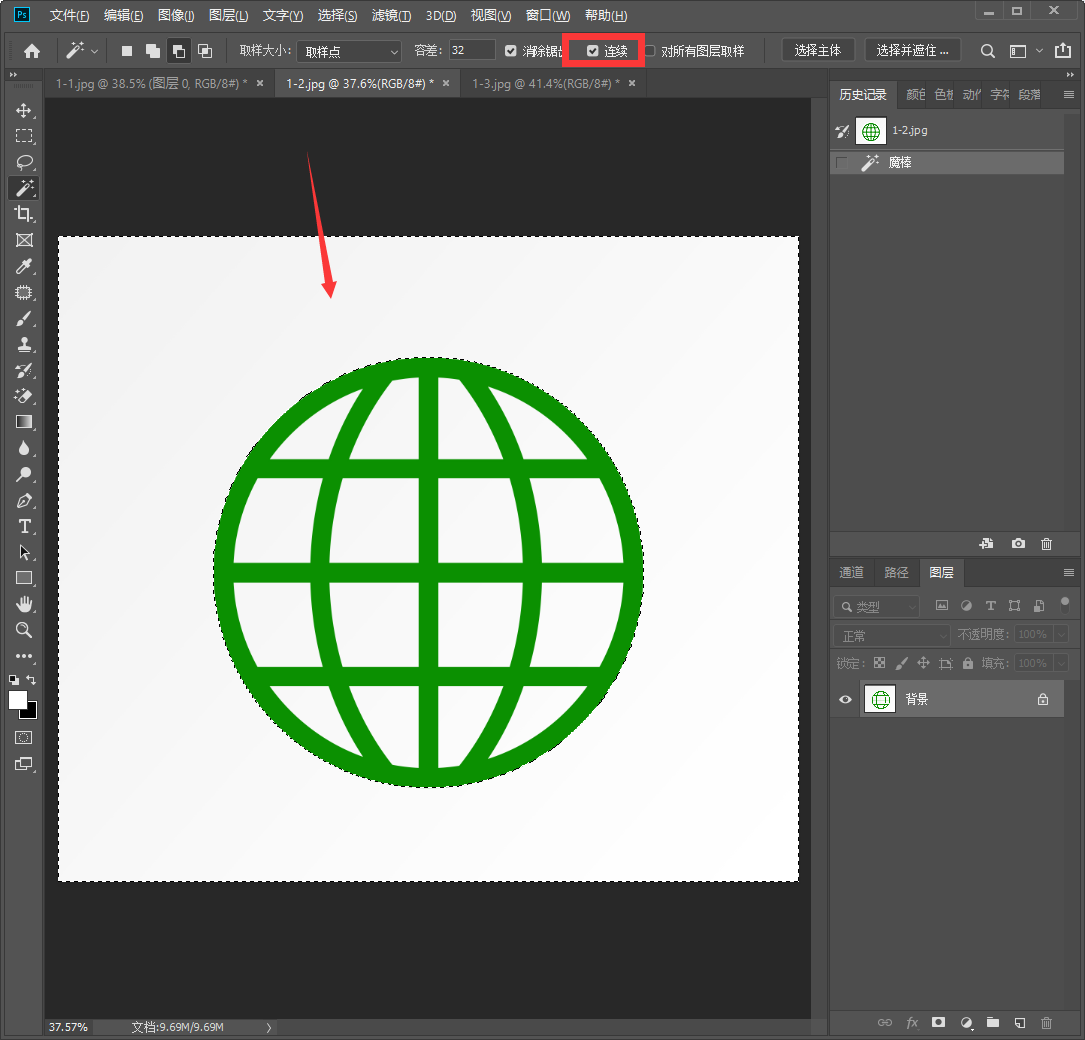Switch to the 1-3.jpg document tab
The height and width of the screenshot is (1040, 1085).
[544, 84]
